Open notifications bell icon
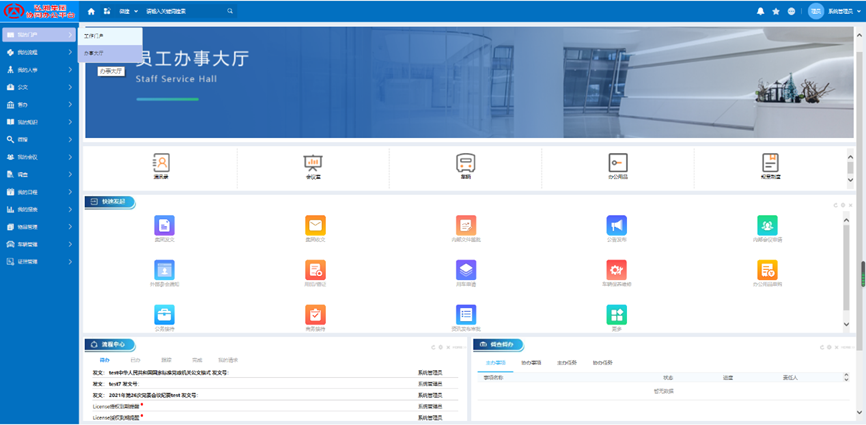Viewport: 866px width, 425px height. (x=761, y=11)
